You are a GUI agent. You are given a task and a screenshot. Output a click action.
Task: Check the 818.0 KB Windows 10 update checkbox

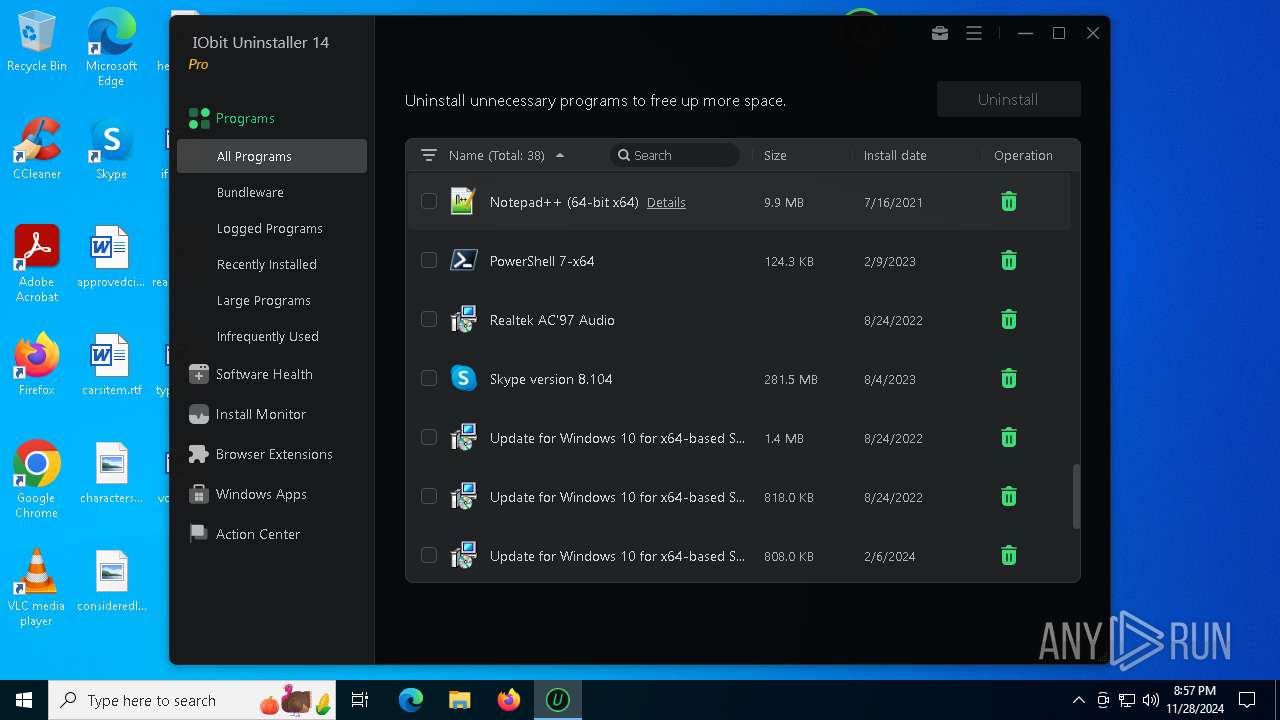pyautogui.click(x=429, y=496)
